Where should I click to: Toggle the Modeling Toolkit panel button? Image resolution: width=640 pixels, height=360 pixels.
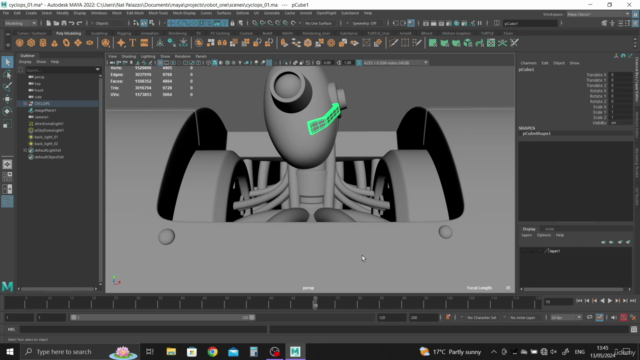[604, 23]
